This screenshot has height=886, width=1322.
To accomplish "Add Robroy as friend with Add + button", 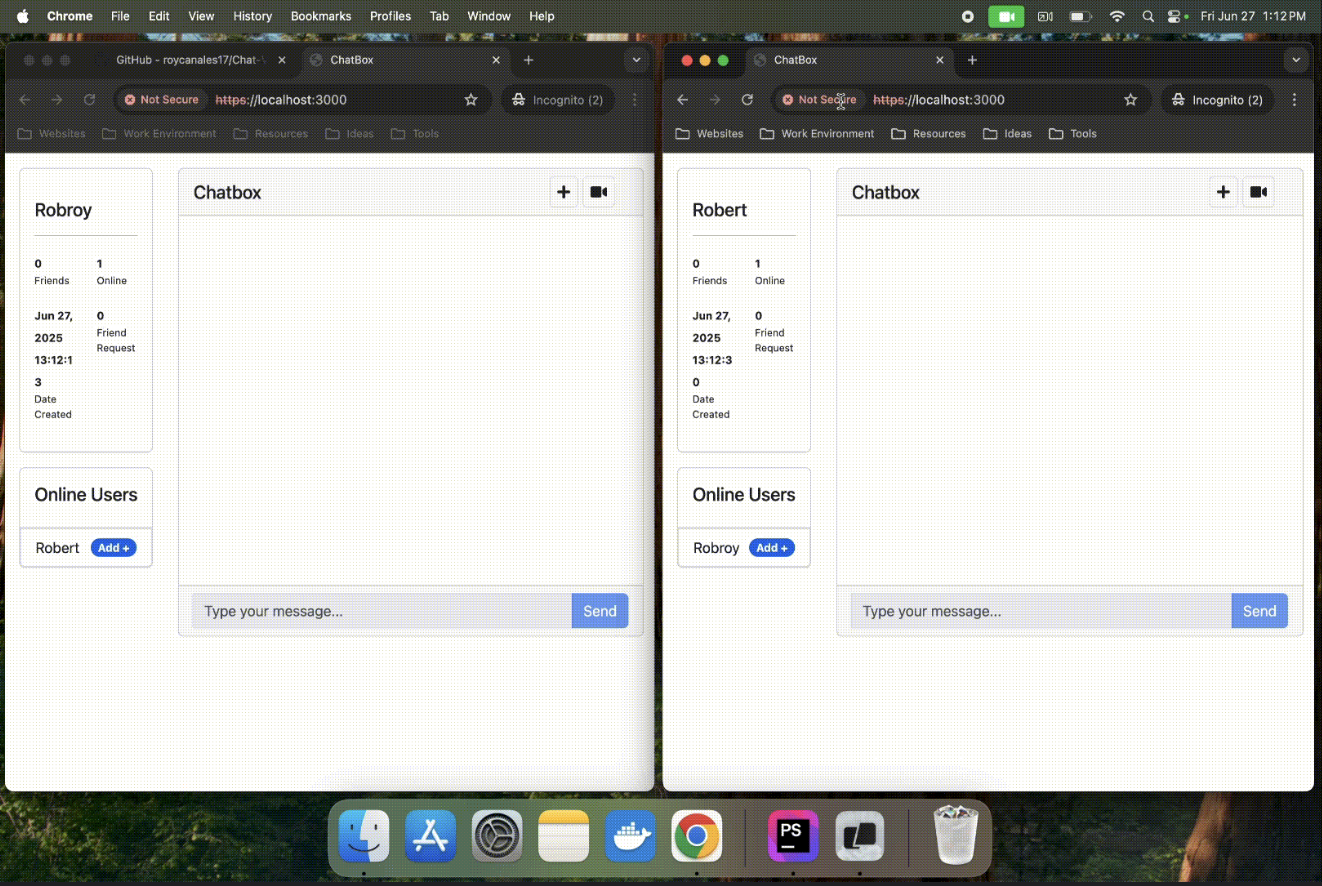I will tap(772, 548).
